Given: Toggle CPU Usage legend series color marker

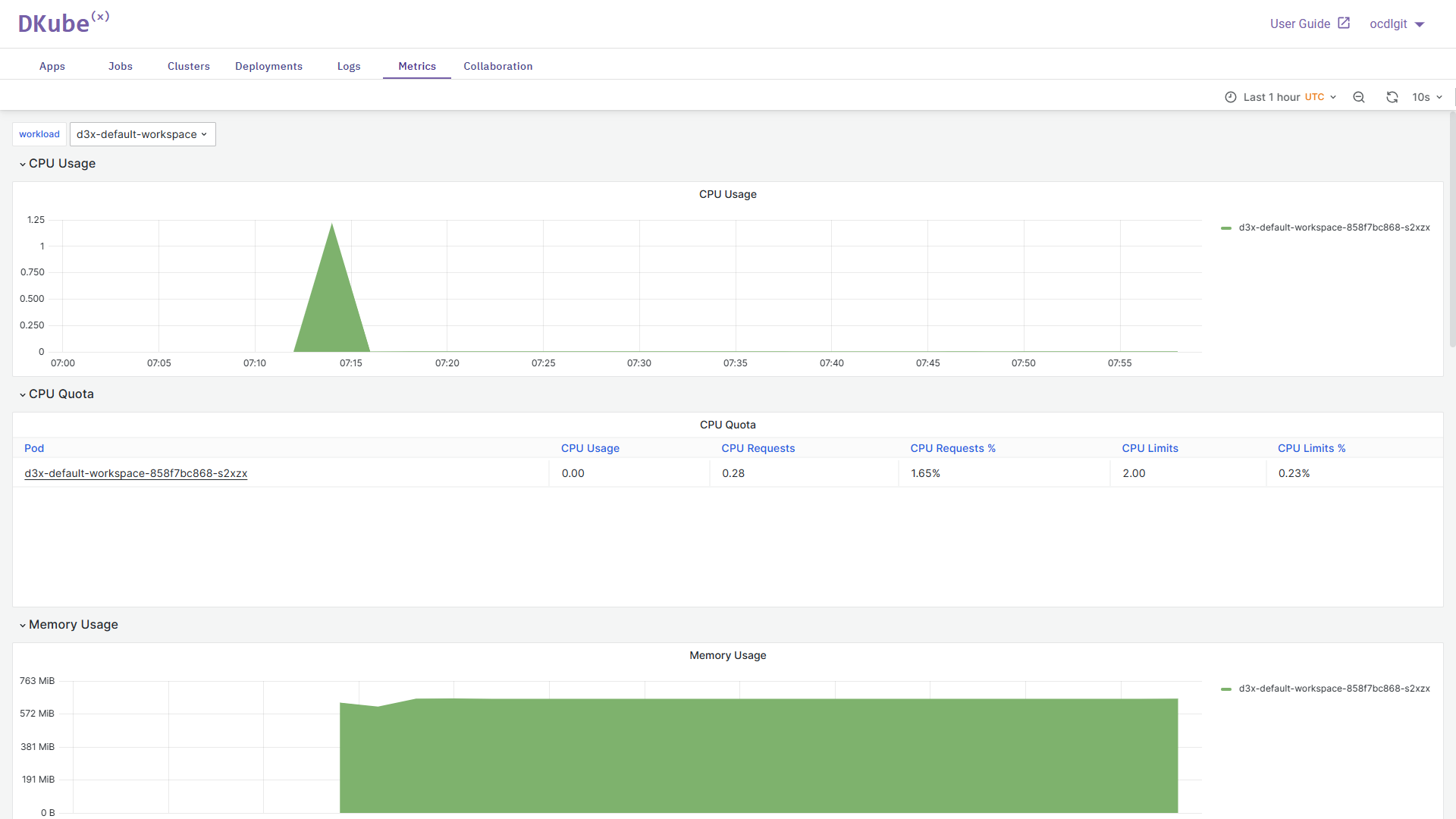Looking at the screenshot, I should coord(1226,227).
